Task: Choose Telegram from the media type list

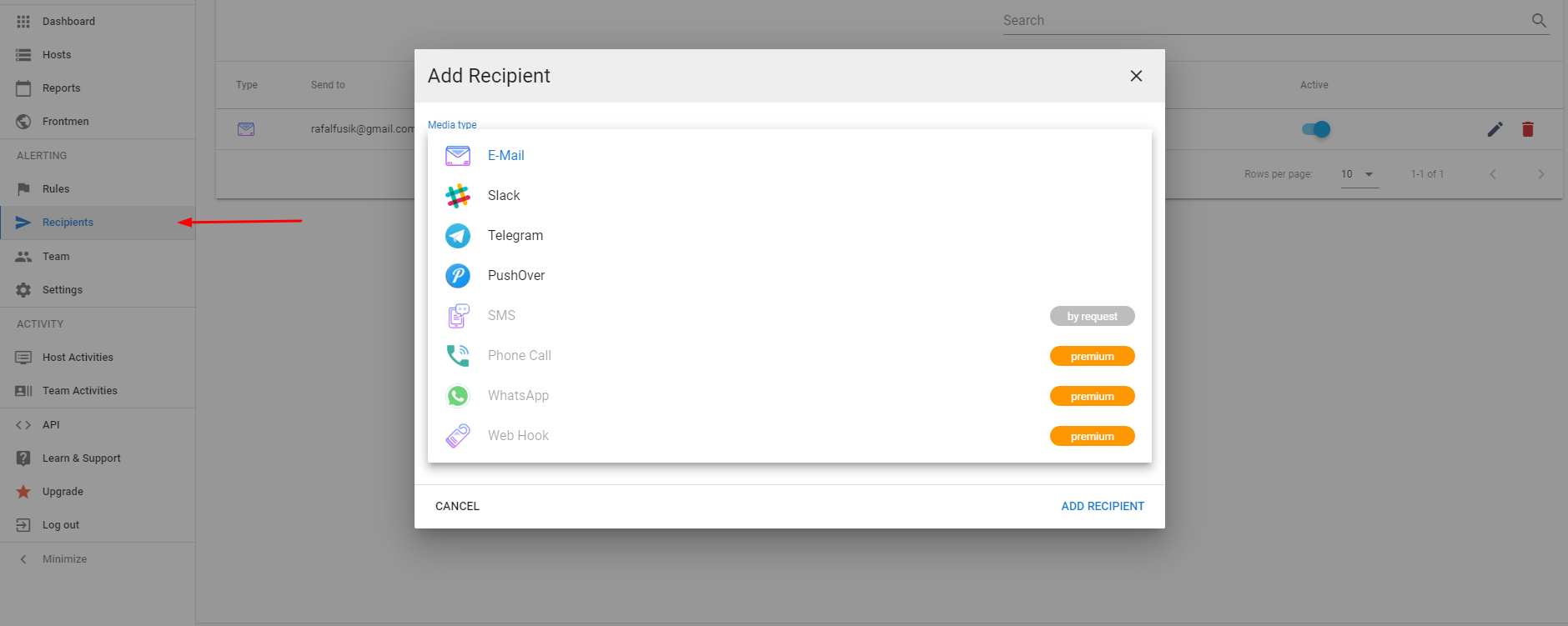Action: tap(515, 236)
